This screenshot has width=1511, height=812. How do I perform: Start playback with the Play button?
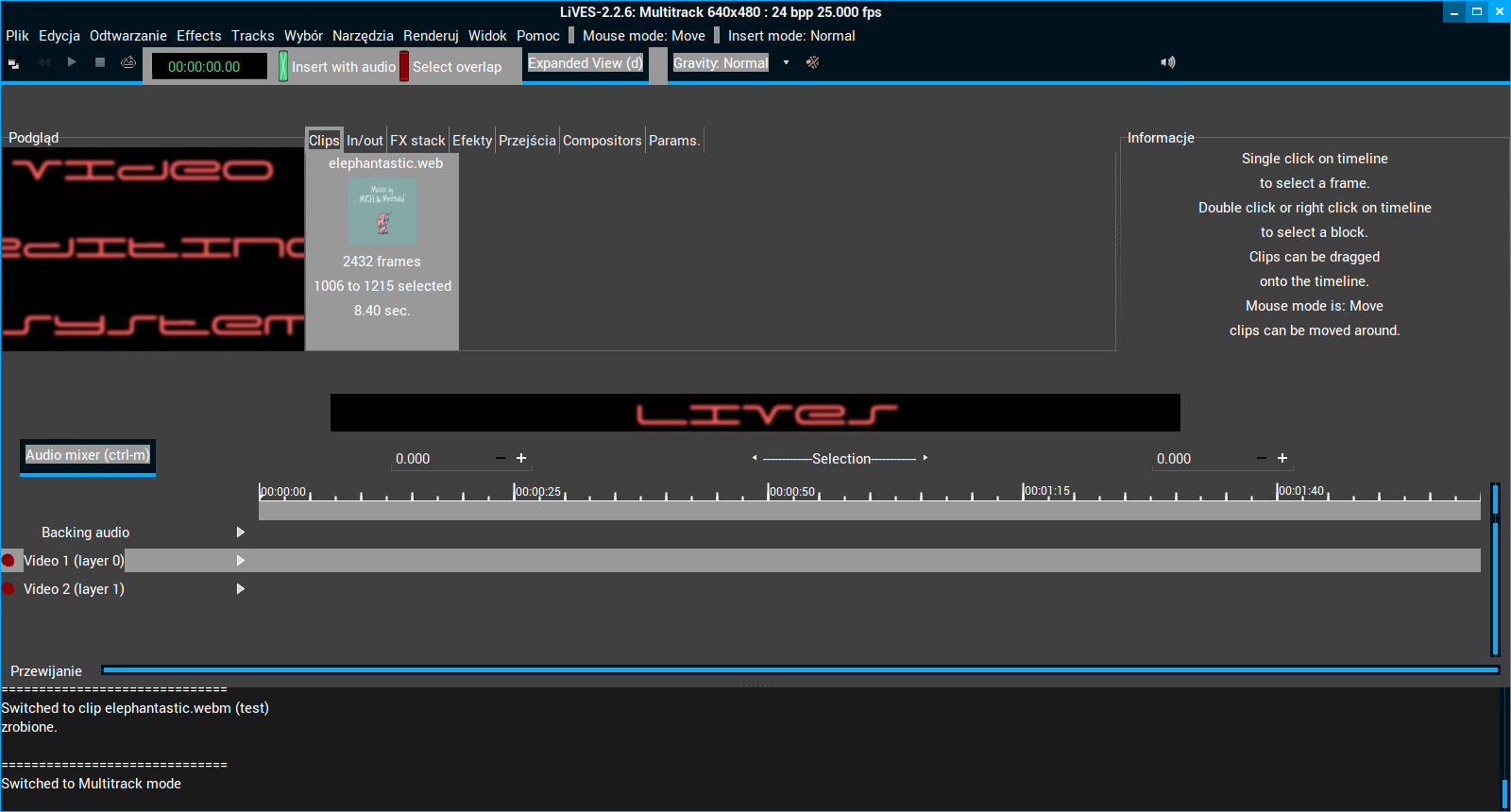coord(72,62)
